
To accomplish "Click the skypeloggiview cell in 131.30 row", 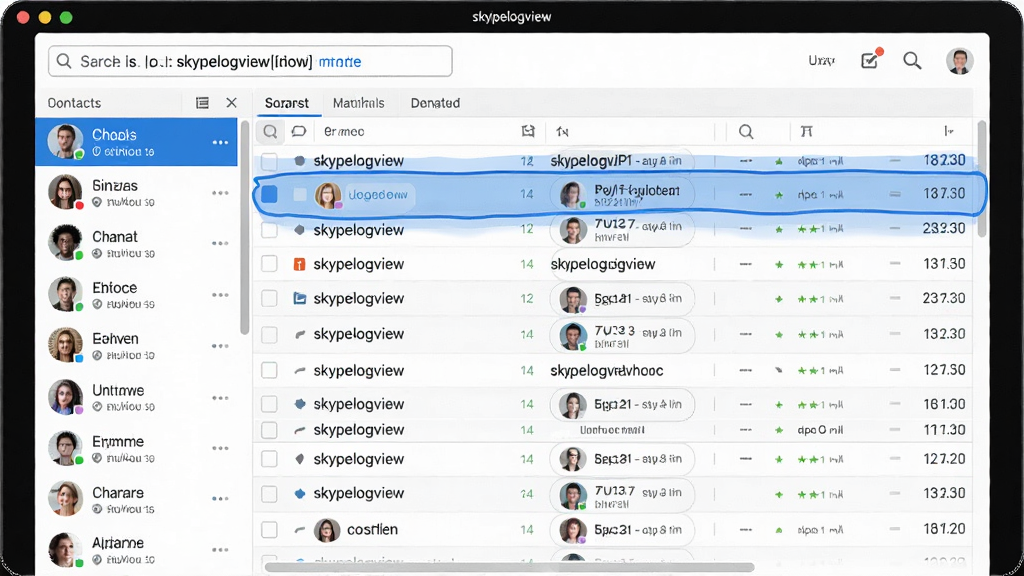I will pyautogui.click(x=603, y=264).
